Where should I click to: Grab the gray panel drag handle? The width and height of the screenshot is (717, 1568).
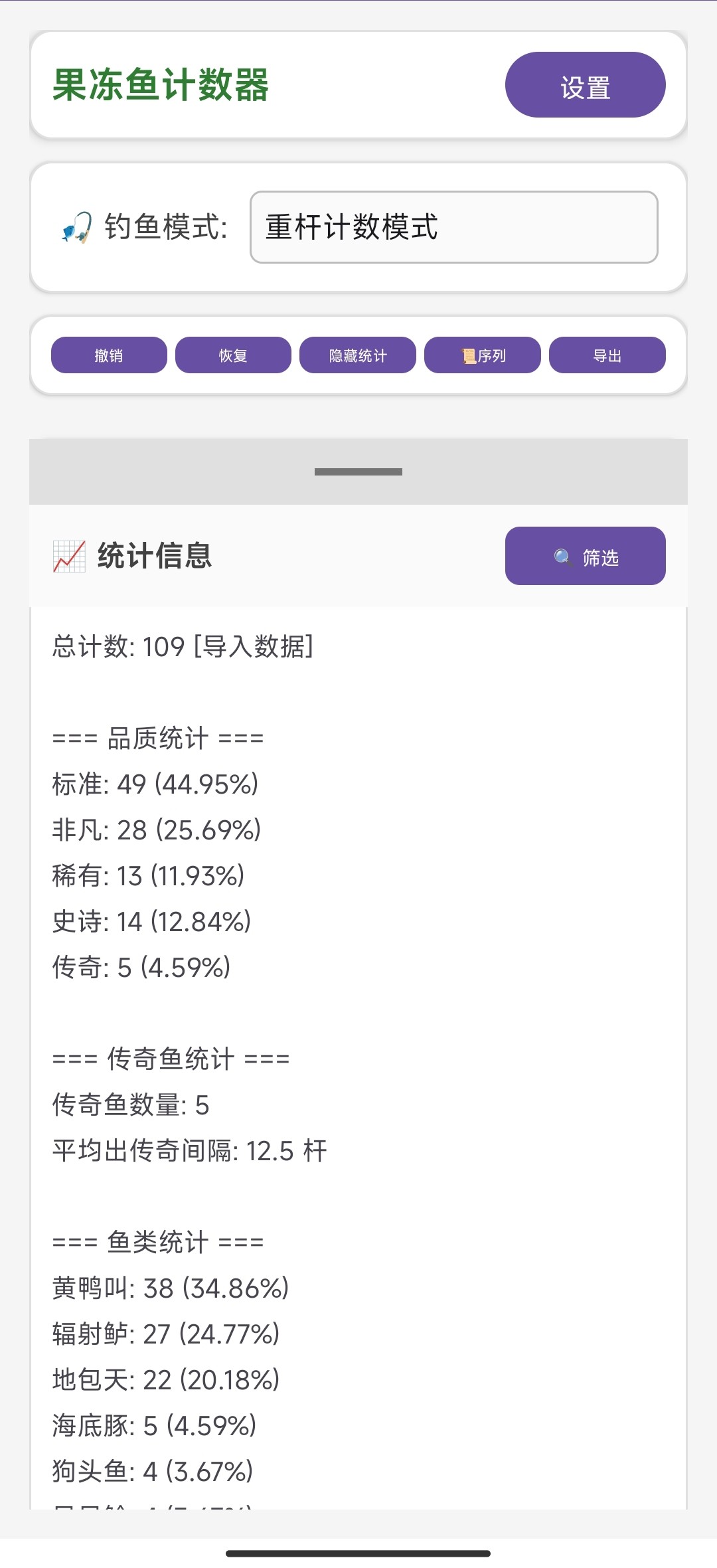[x=358, y=472]
